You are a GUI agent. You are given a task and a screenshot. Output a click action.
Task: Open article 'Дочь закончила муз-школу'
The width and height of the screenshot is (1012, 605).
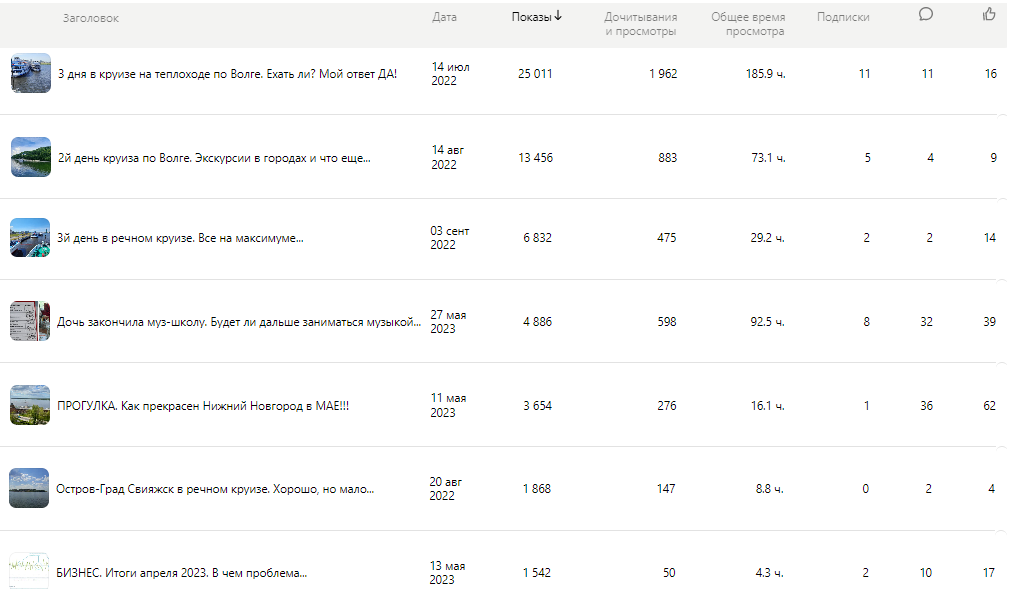pos(239,322)
